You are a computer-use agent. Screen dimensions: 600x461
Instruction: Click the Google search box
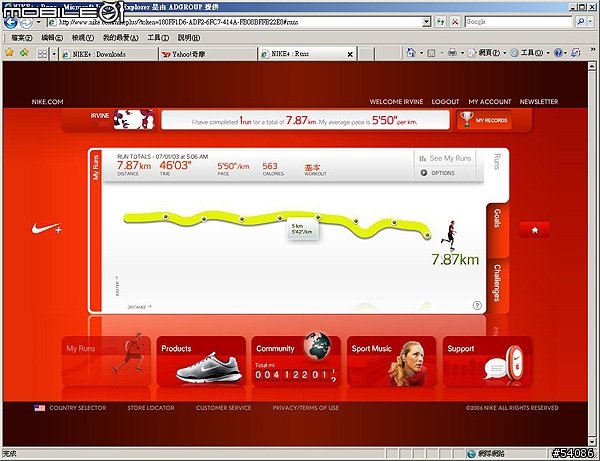click(x=518, y=22)
